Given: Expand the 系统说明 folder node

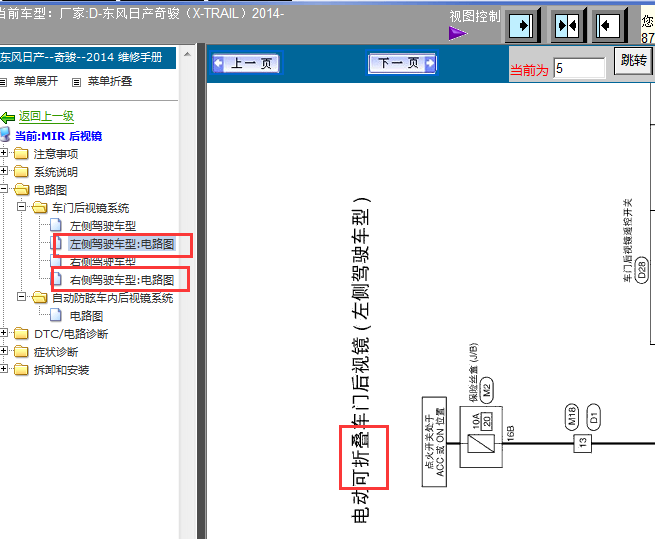Looking at the screenshot, I should (x=3, y=171).
